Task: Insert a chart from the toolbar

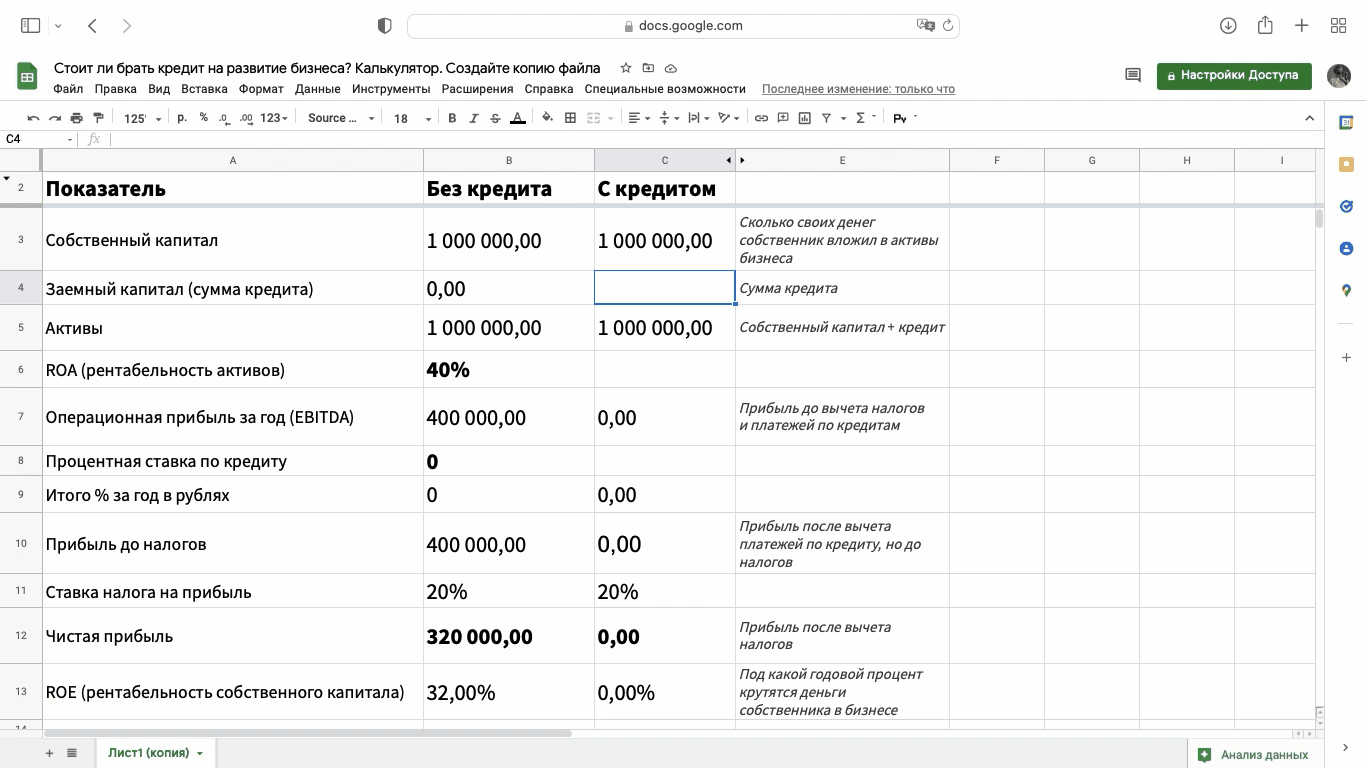Action: point(804,118)
